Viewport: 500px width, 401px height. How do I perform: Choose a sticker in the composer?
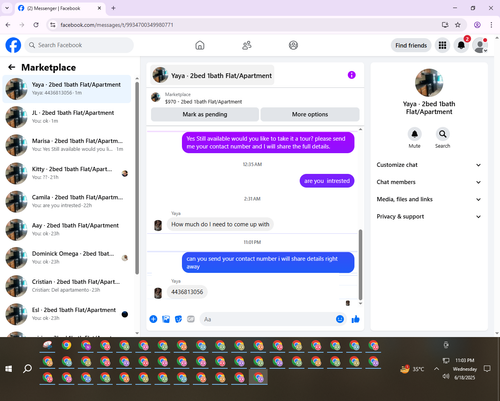pyautogui.click(x=178, y=319)
